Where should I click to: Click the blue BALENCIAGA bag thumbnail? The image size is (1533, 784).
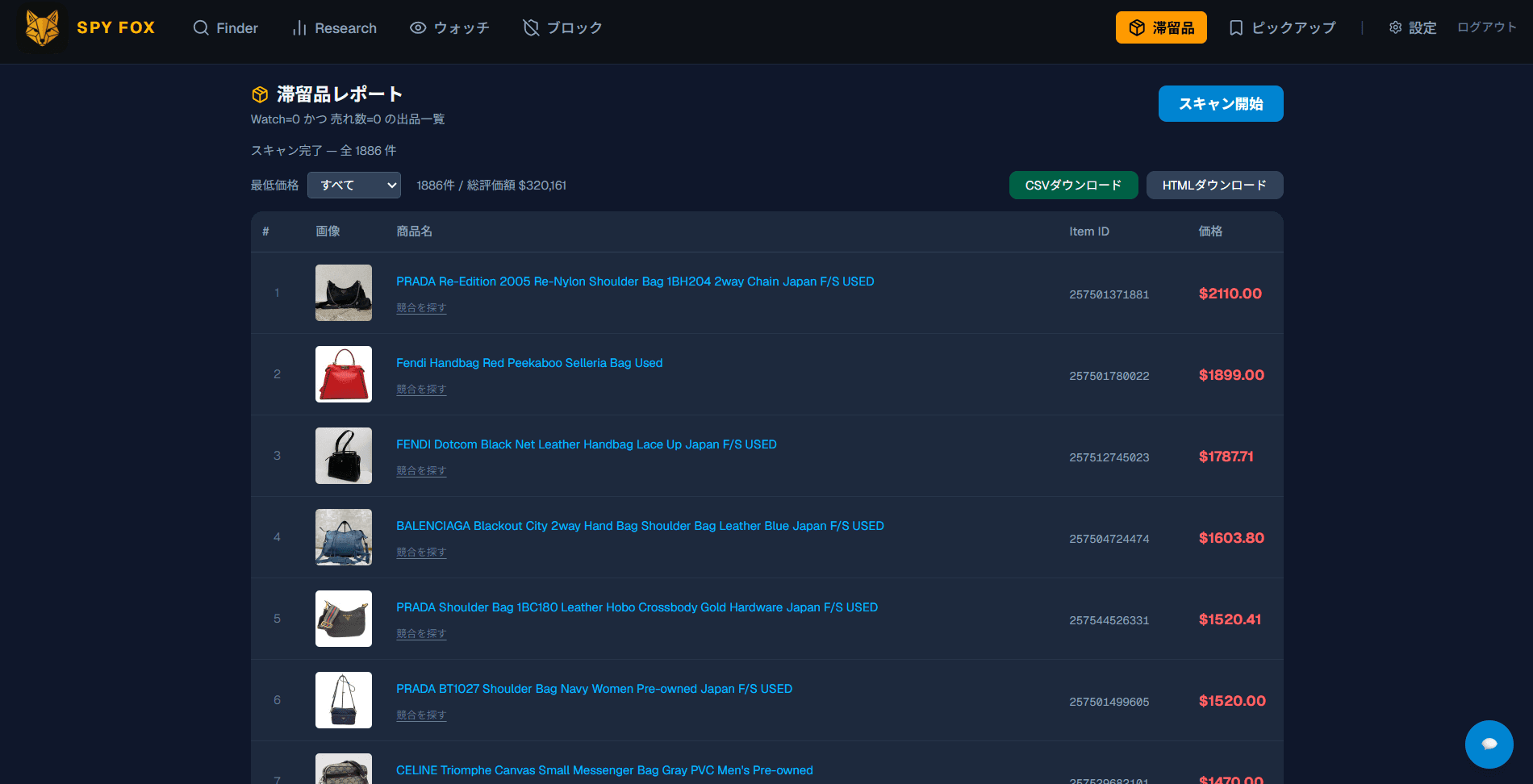(x=344, y=537)
